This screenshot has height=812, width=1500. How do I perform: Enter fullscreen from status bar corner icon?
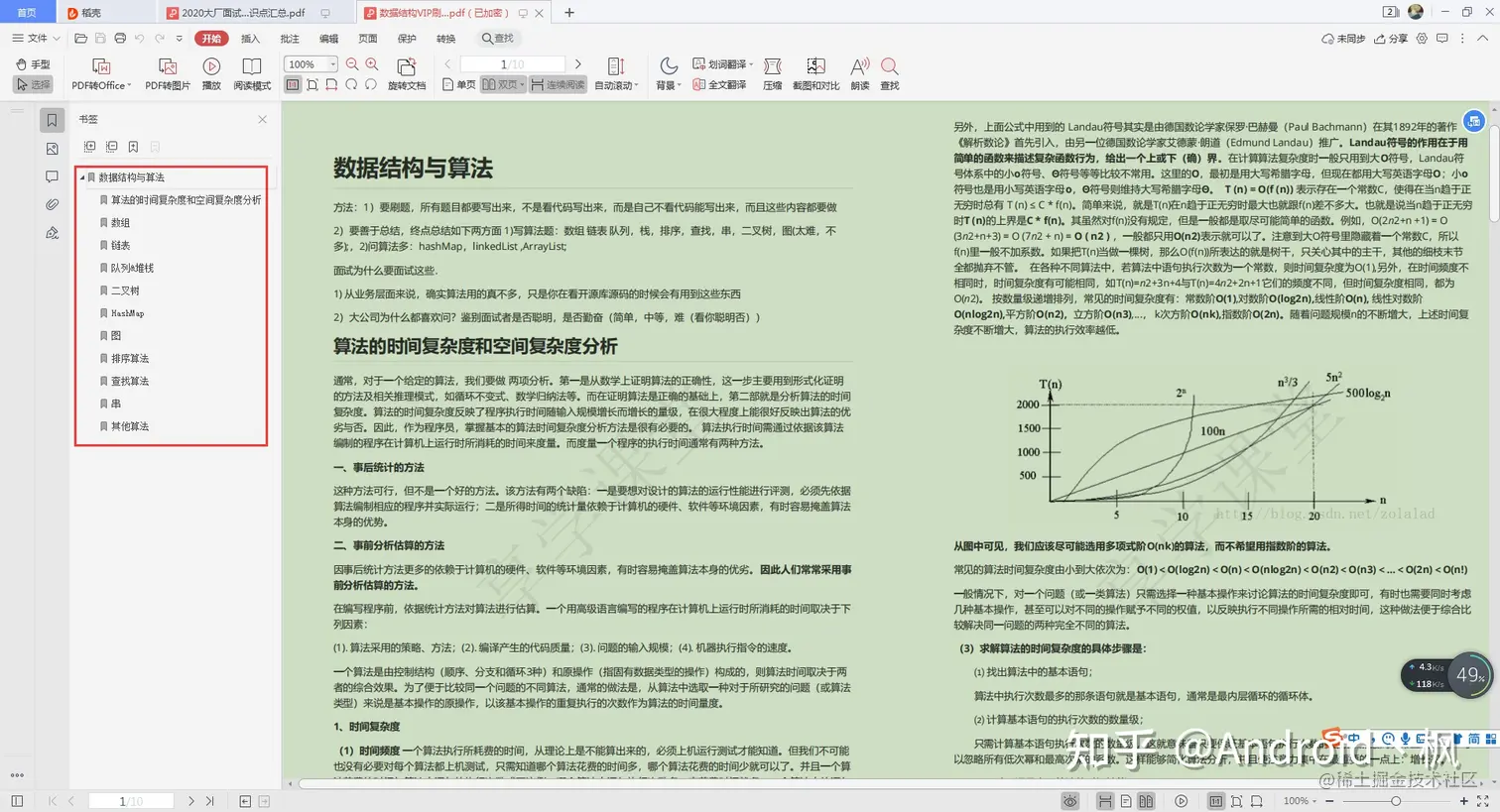[x=1485, y=801]
